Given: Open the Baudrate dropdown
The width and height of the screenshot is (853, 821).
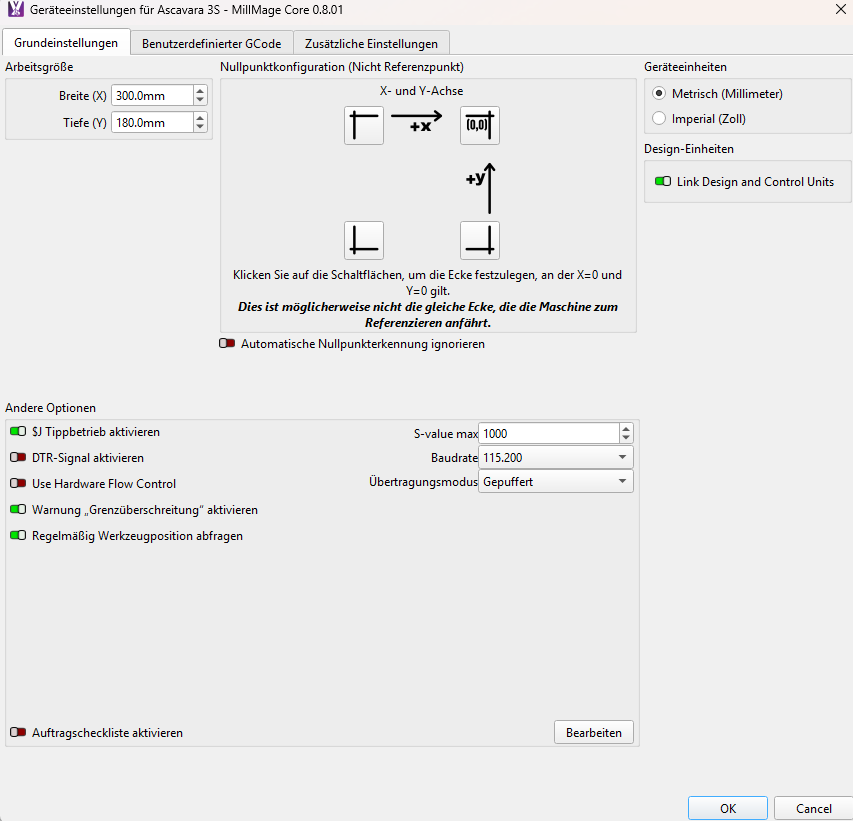Looking at the screenshot, I should click(555, 458).
